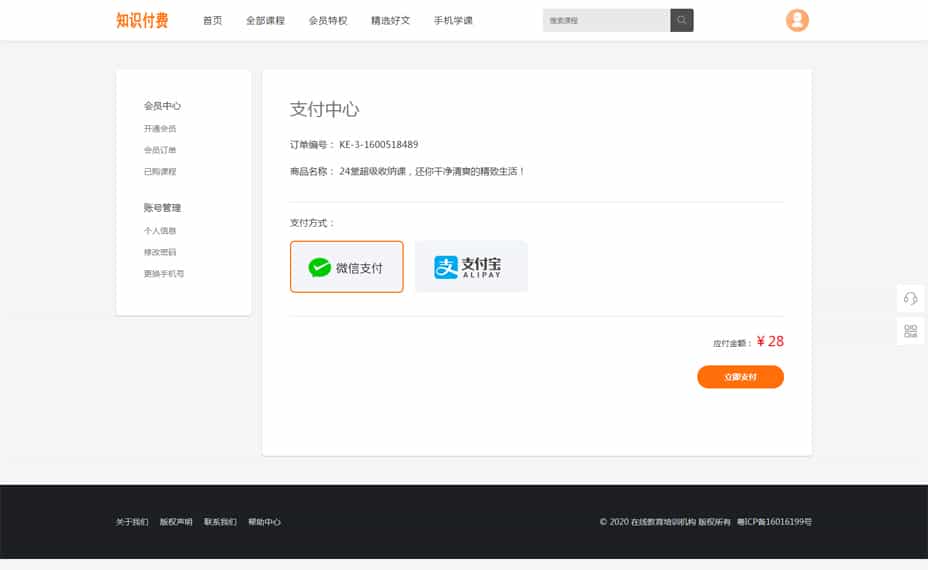928x570 pixels.
Task: Click the 版权声明 footer link
Action: (x=176, y=521)
